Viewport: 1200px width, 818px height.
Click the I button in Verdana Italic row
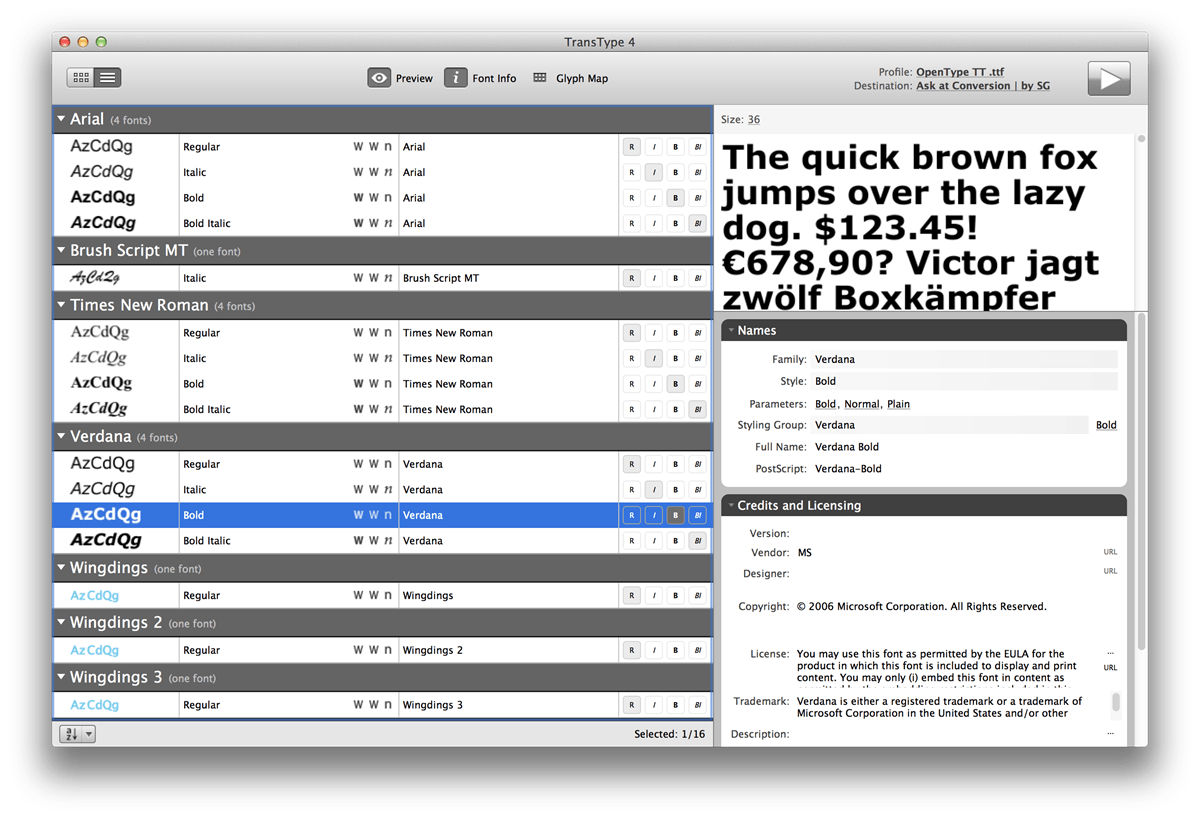tap(653, 490)
